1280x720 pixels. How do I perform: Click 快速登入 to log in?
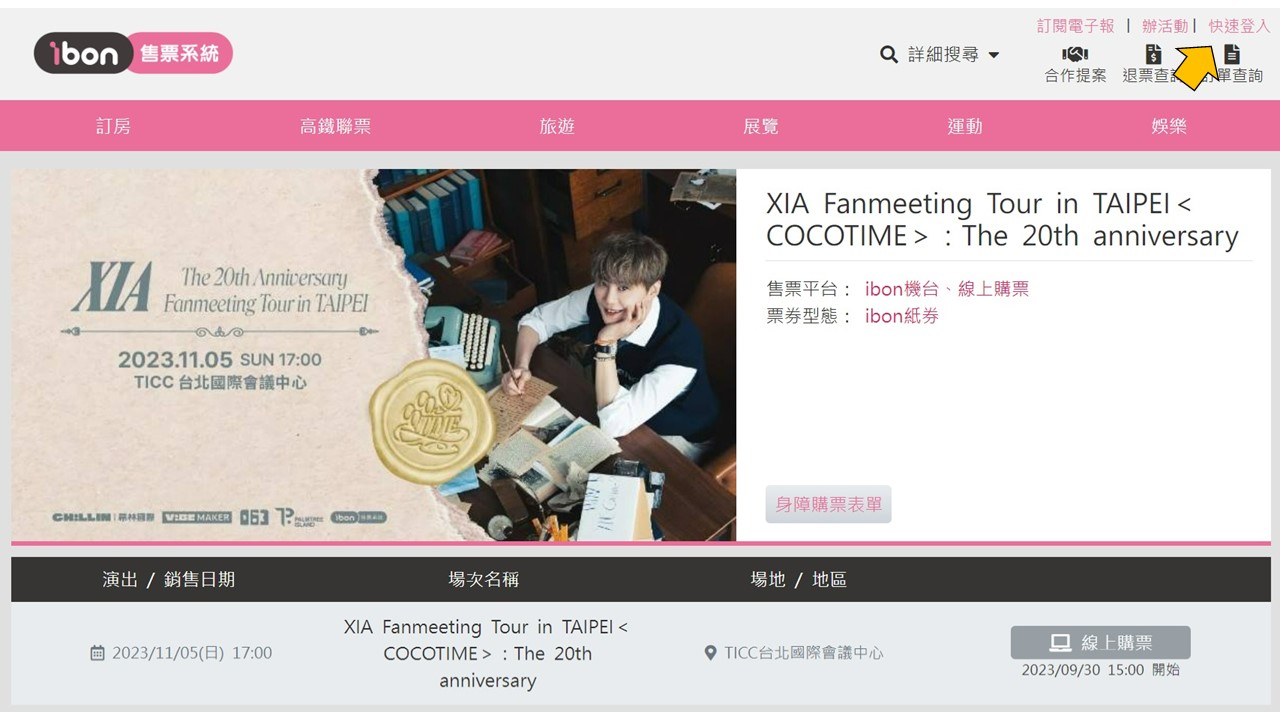(x=1239, y=26)
